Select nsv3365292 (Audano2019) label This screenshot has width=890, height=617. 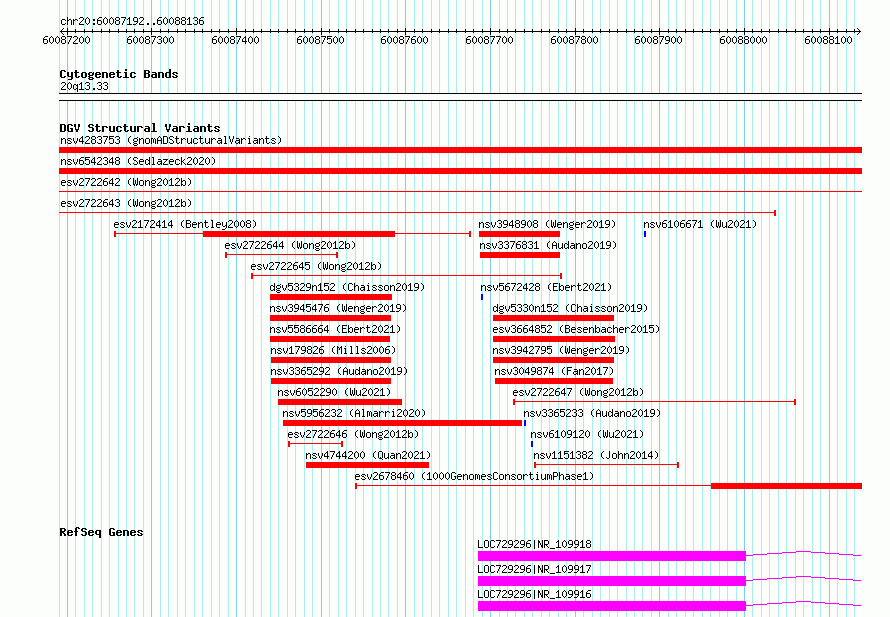tap(339, 371)
